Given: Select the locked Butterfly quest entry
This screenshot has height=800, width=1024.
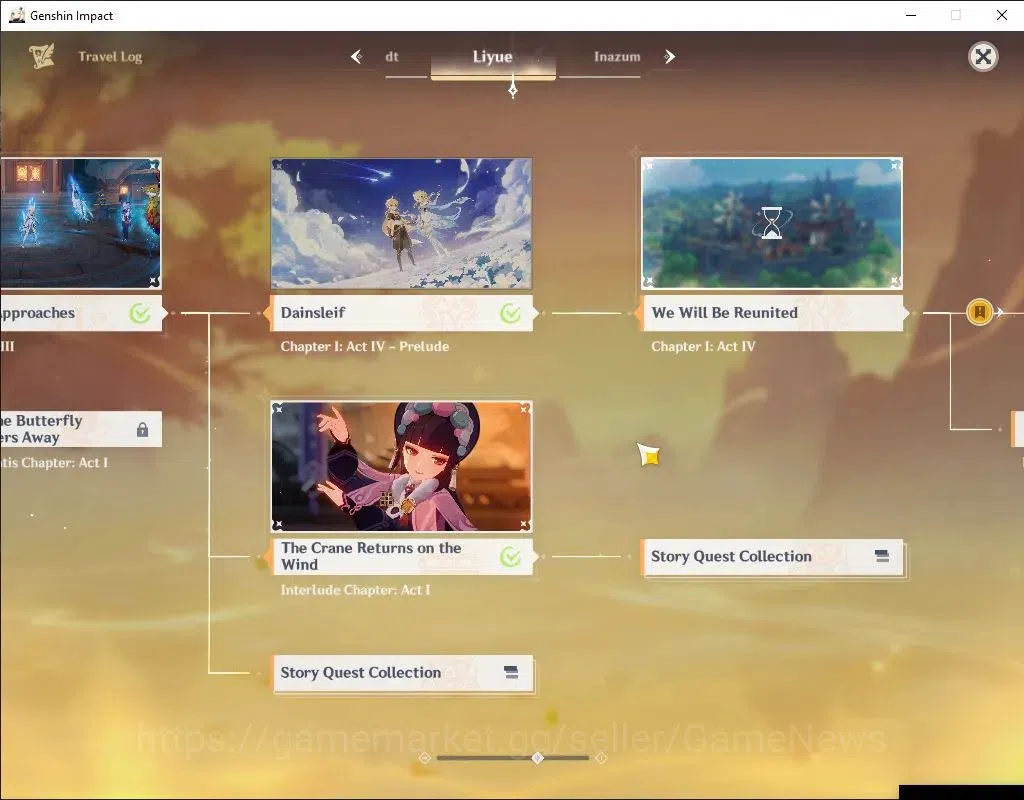Looking at the screenshot, I should pyautogui.click(x=81, y=429).
